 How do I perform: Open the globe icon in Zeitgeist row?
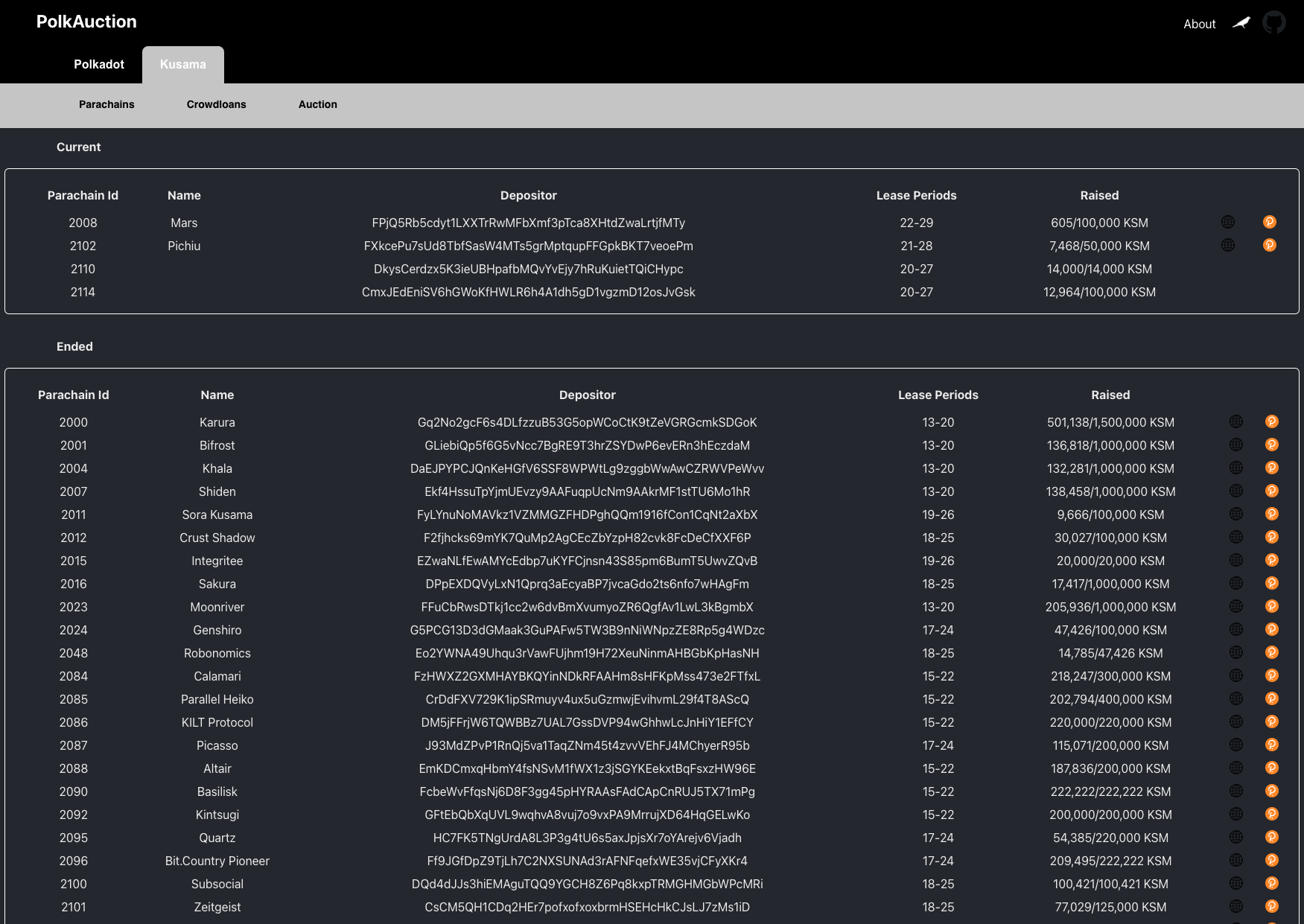(x=1236, y=906)
